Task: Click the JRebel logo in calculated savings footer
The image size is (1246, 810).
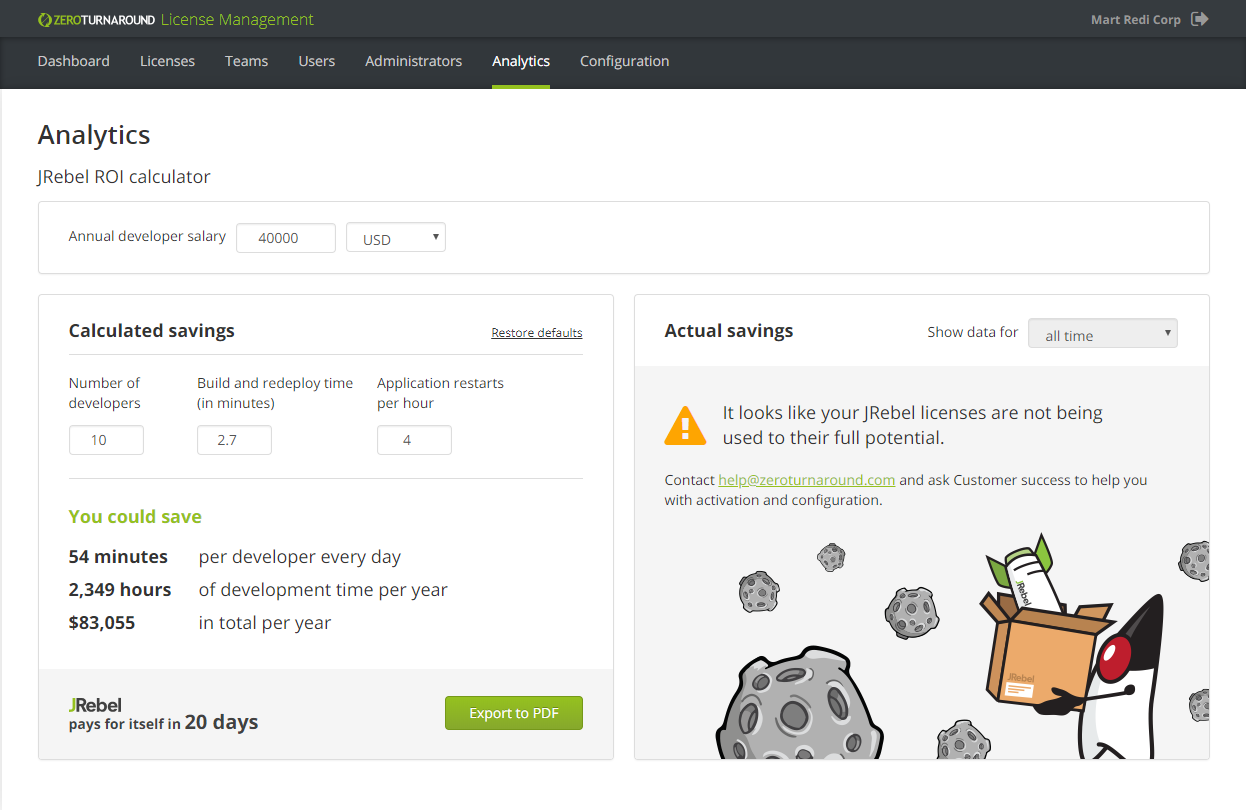Action: (96, 704)
